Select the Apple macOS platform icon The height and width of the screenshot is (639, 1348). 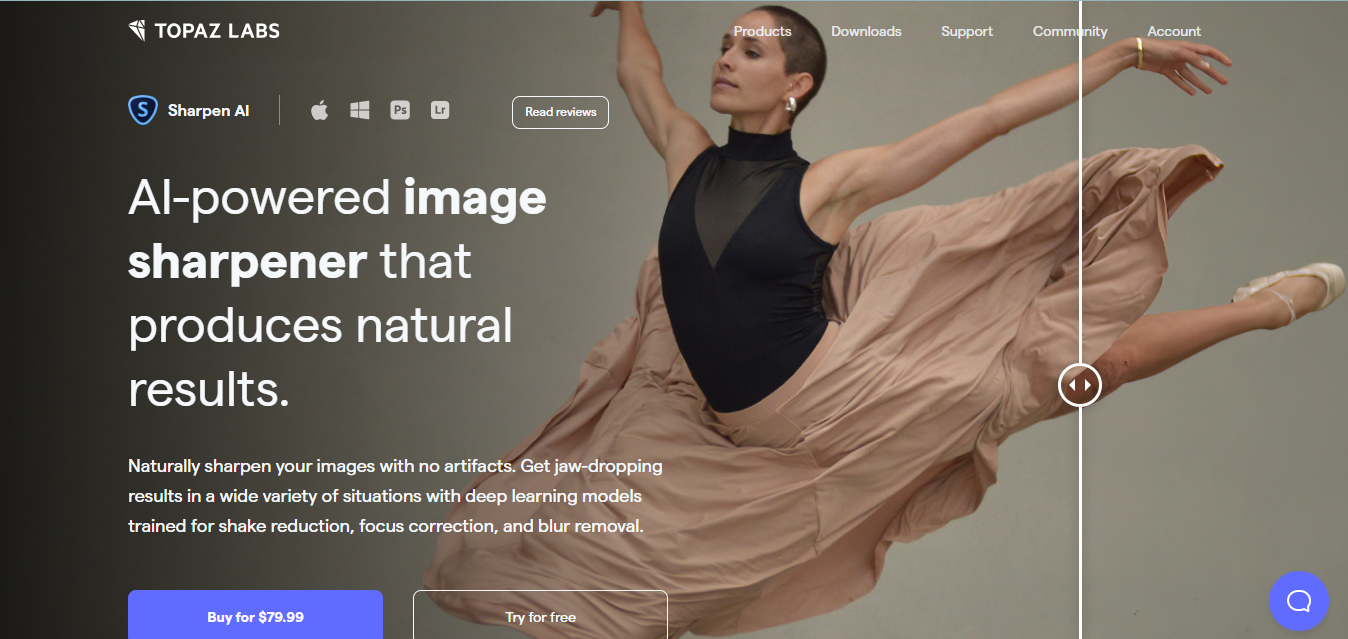tap(319, 110)
